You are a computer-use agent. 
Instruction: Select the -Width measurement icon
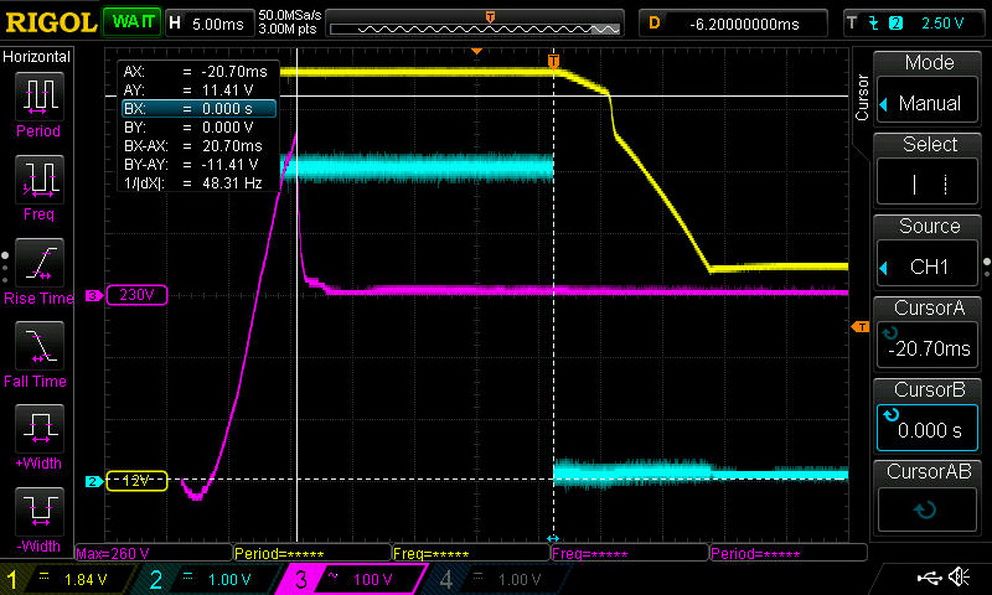coord(39,511)
